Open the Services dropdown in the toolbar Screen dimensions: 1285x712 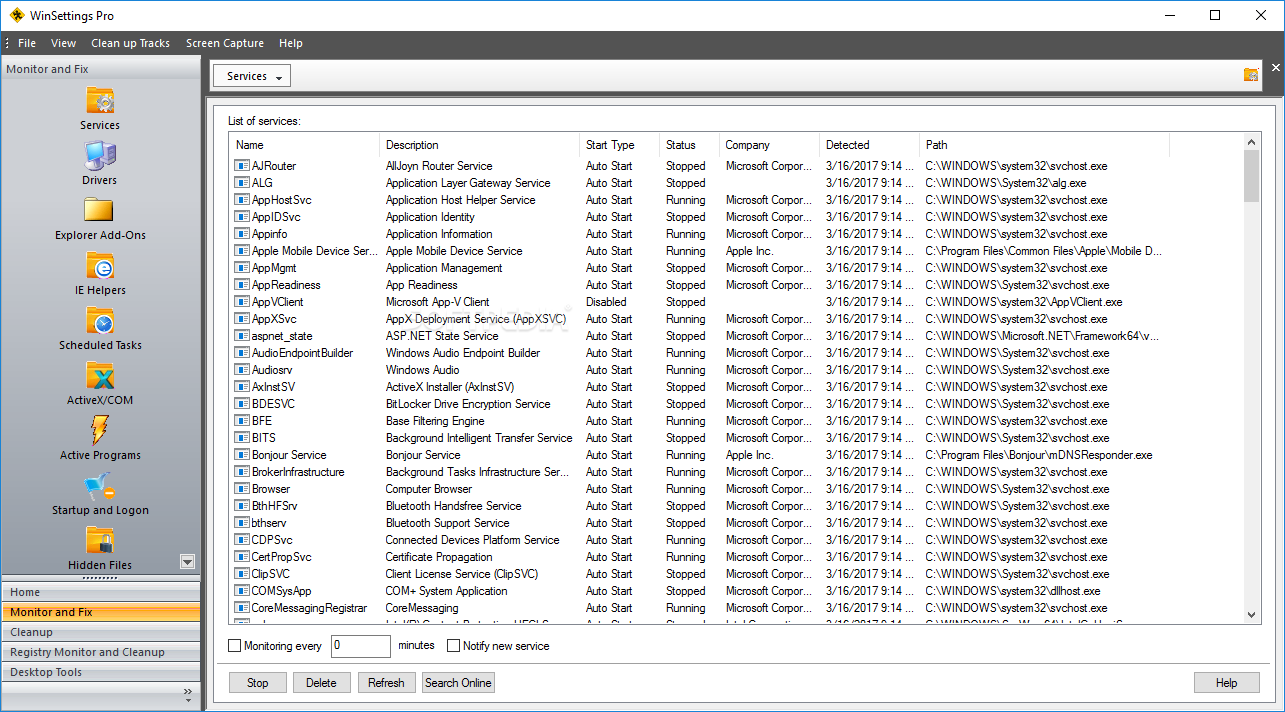[252, 76]
